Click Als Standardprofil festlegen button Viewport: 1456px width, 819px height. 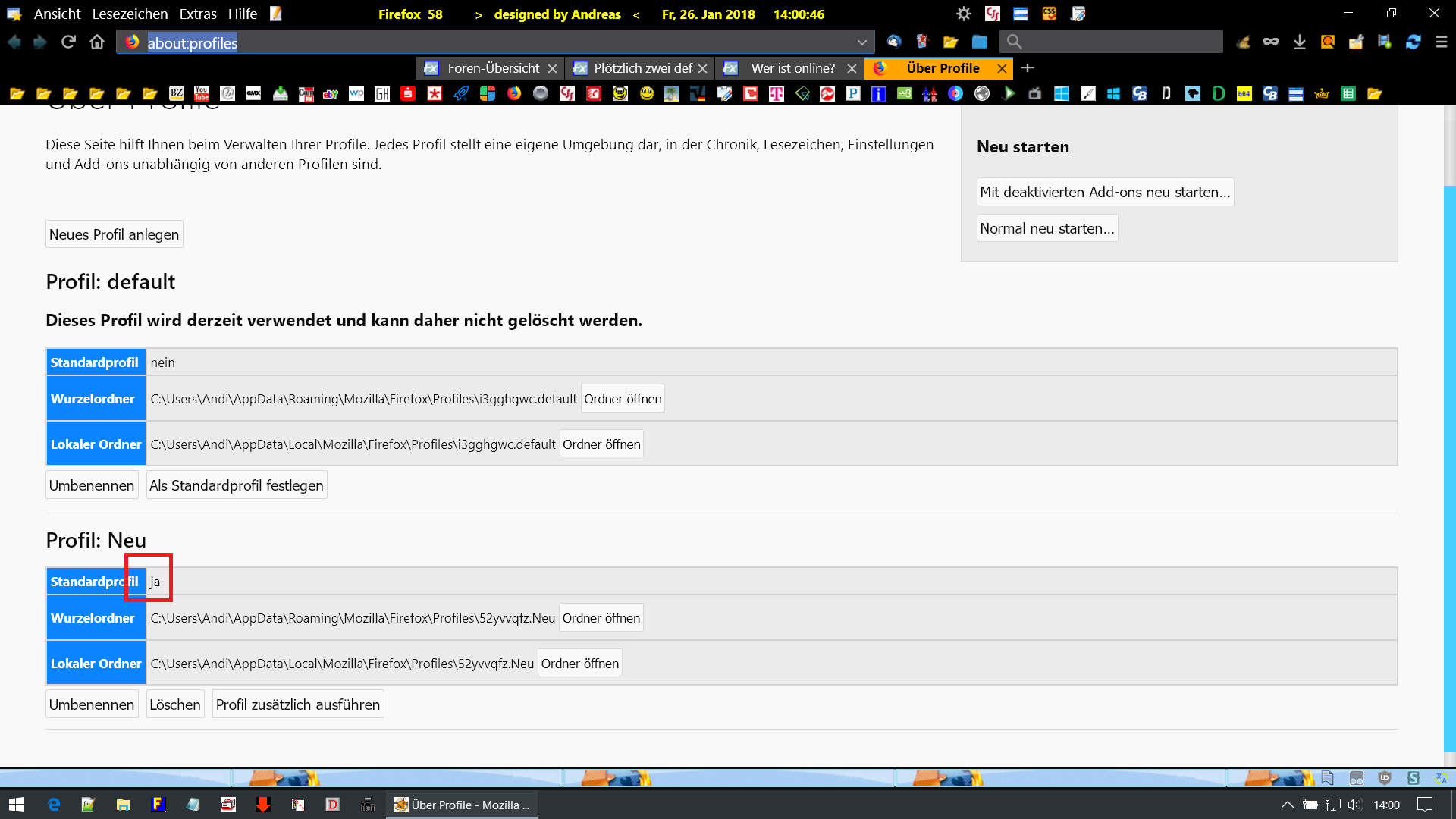pos(236,485)
